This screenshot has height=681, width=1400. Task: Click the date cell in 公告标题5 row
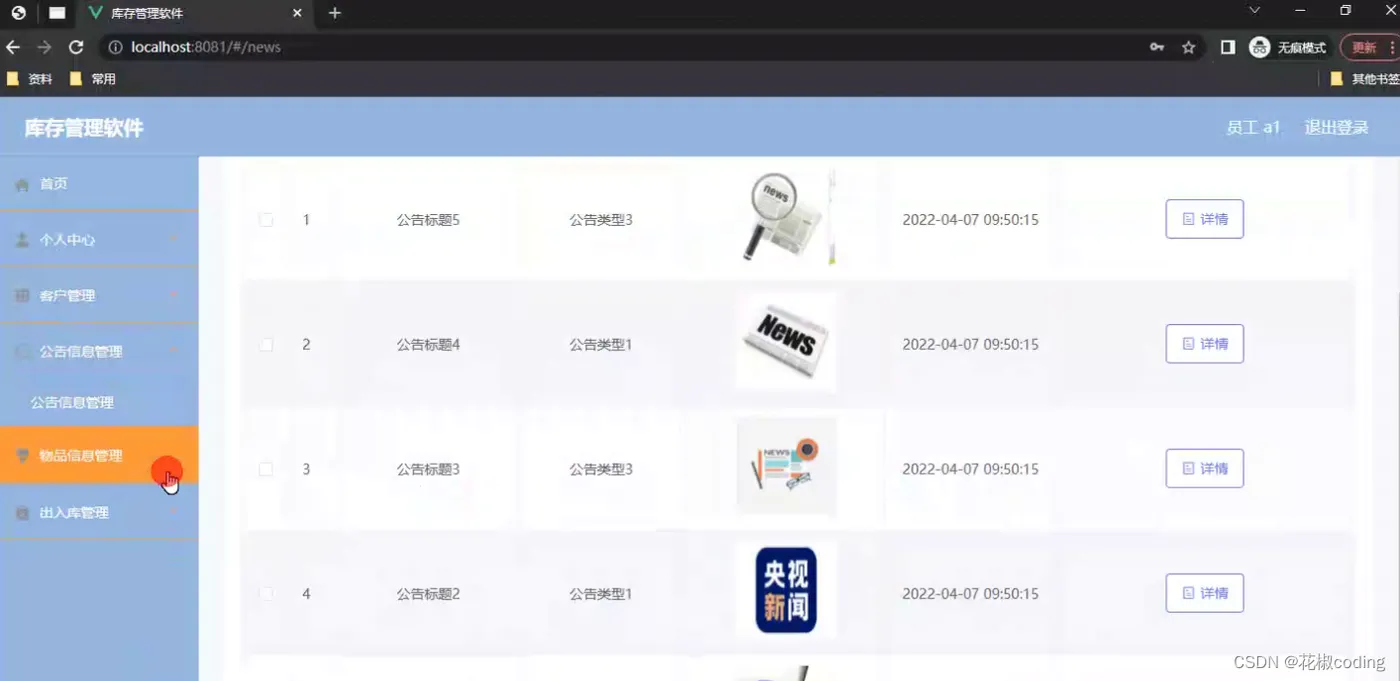coord(970,219)
